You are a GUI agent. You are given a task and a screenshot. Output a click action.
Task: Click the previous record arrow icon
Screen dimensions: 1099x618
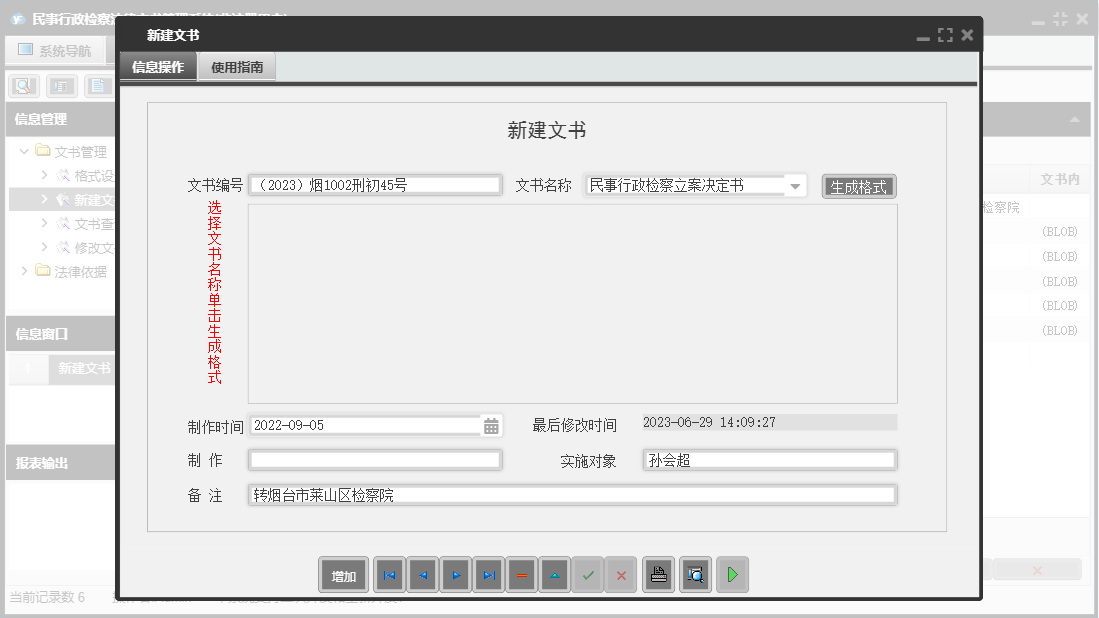[422, 574]
